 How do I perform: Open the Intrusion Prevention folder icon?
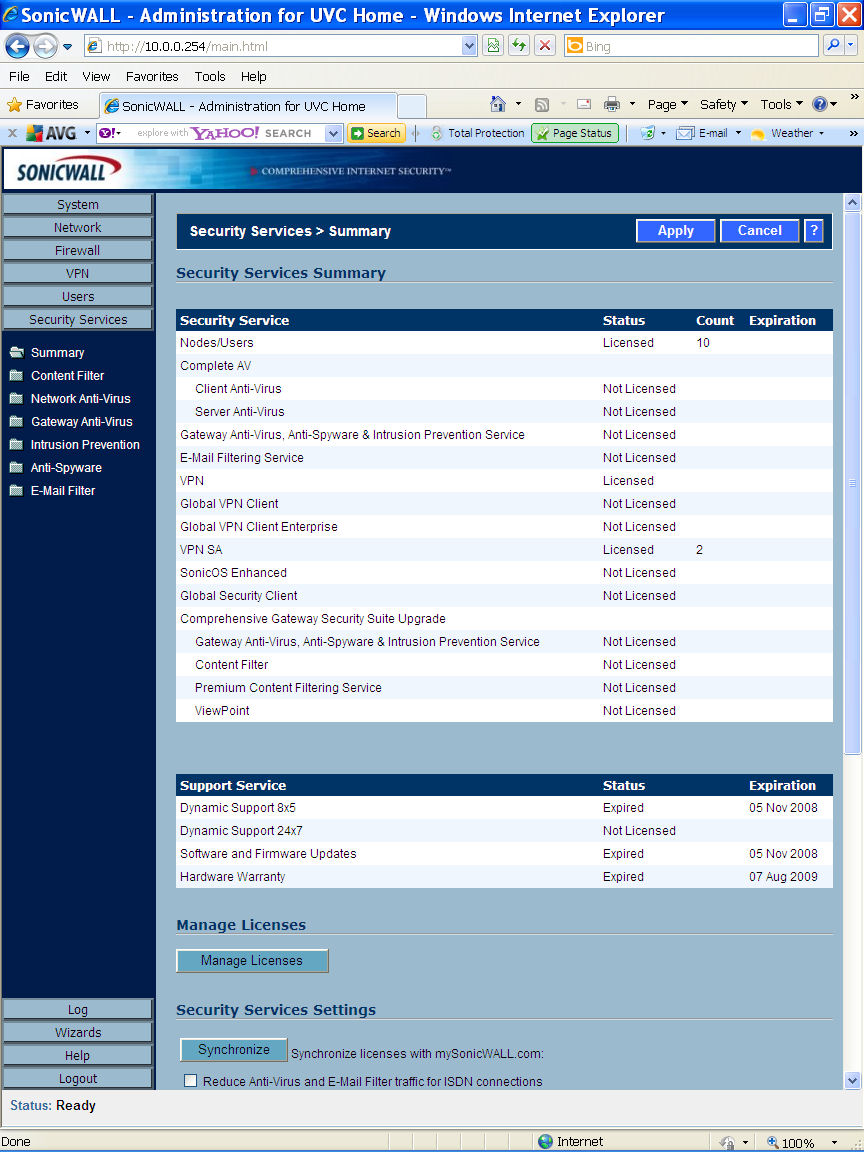tap(16, 444)
